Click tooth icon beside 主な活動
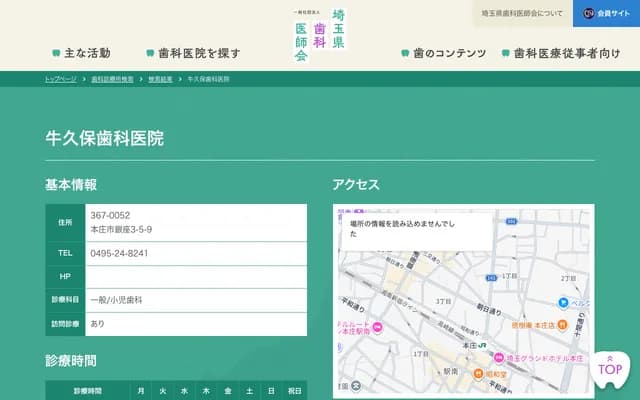Screen dimensions: 640x400 (x=56, y=53)
